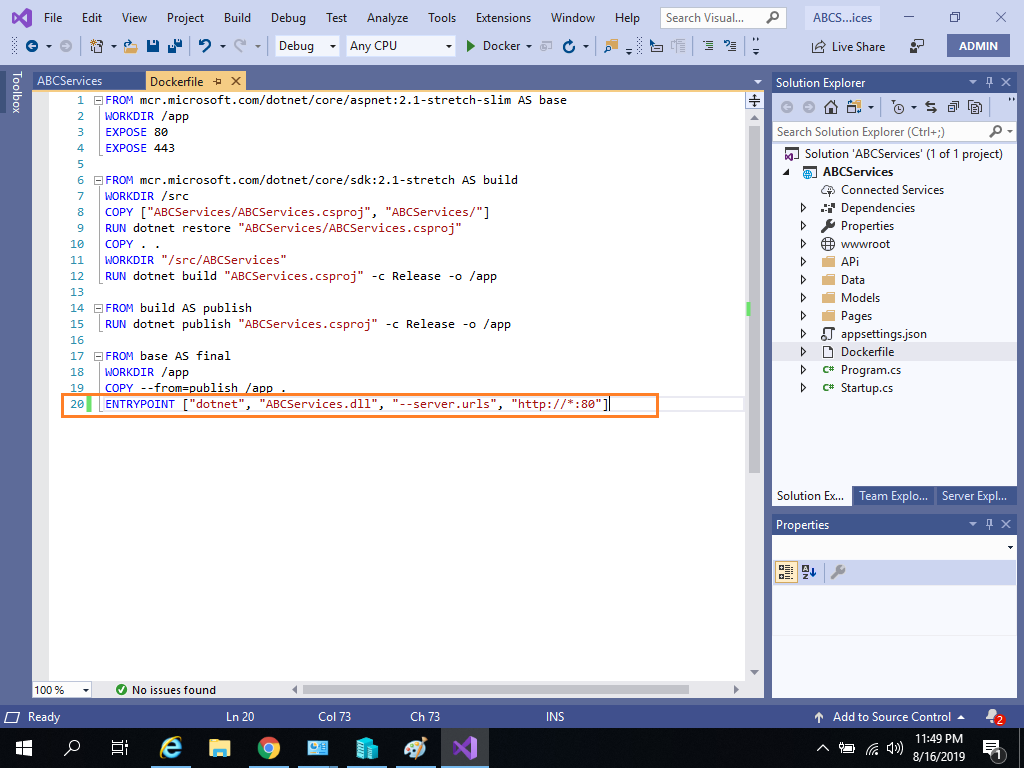Viewport: 1024px width, 768px height.
Task: Expand the wwwroot folder node
Action: tap(803, 244)
